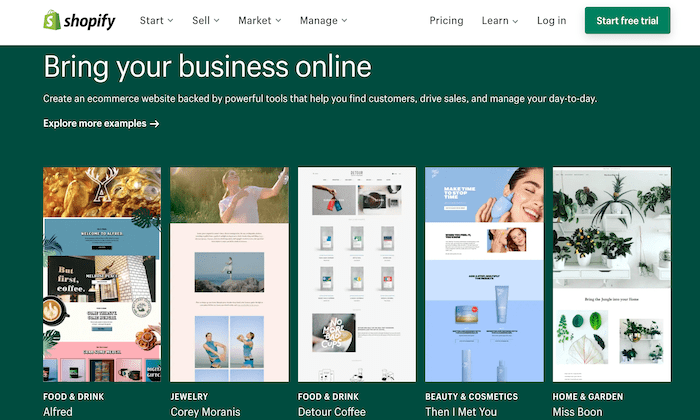
Task: Click the arrow next to Explore more examples
Action: 154,124
